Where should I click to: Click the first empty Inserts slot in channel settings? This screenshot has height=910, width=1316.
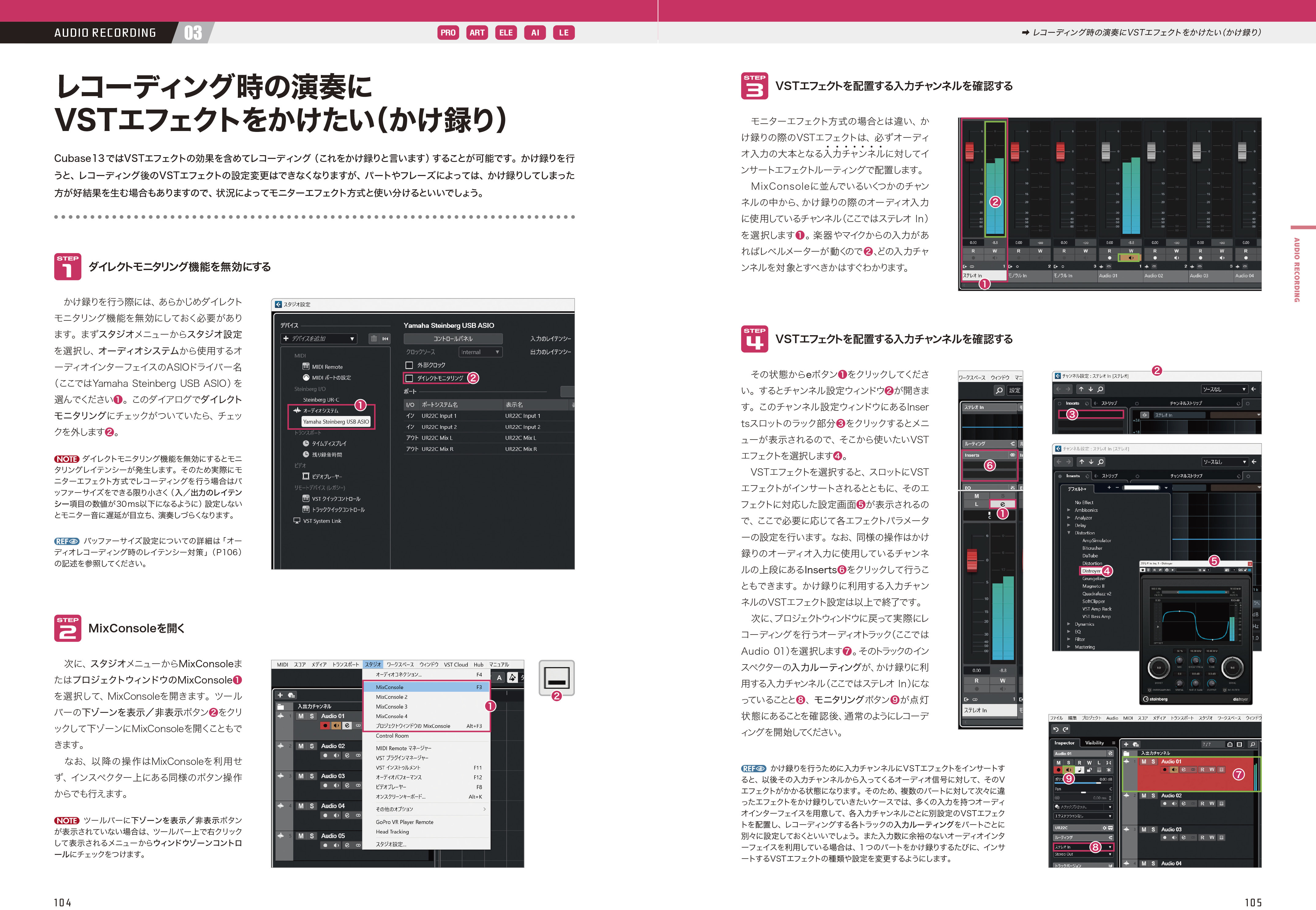click(1091, 414)
